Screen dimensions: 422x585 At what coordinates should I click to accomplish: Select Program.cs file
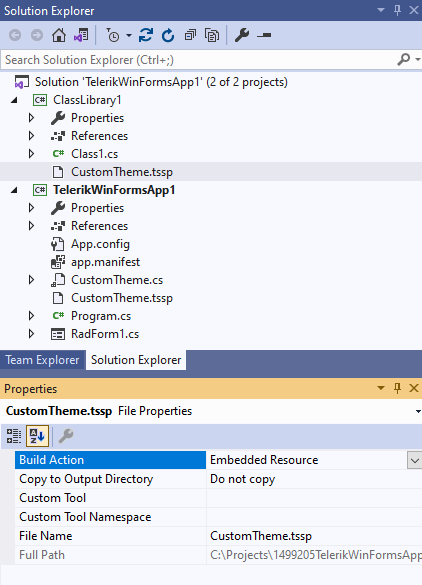click(101, 316)
